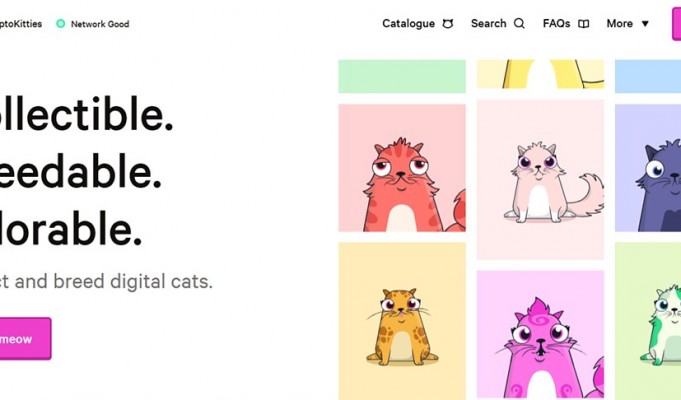
Task: Click the CryptoKitties logo link
Action: (21, 24)
